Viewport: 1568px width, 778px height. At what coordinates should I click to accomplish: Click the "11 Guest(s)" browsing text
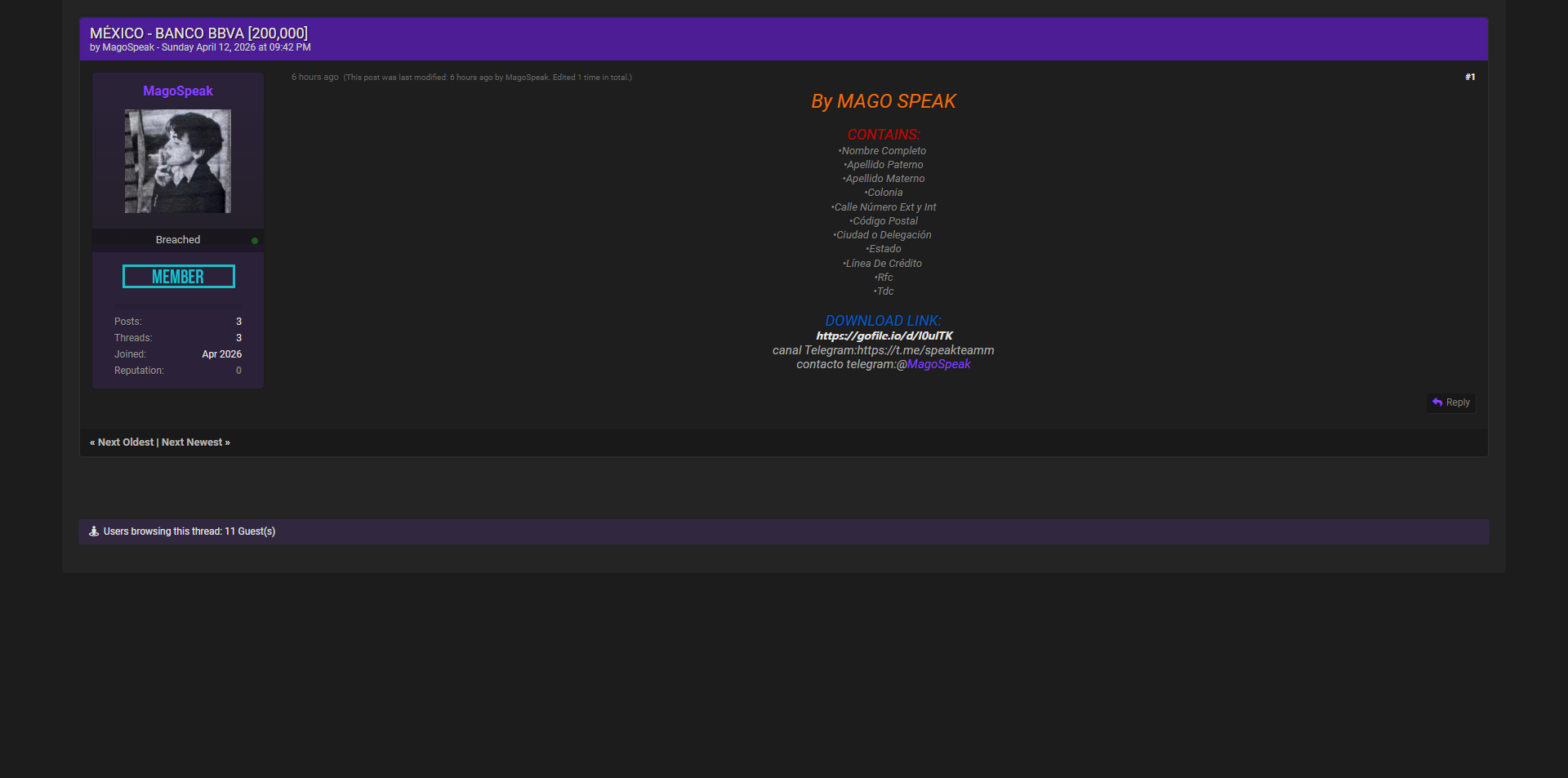click(250, 531)
